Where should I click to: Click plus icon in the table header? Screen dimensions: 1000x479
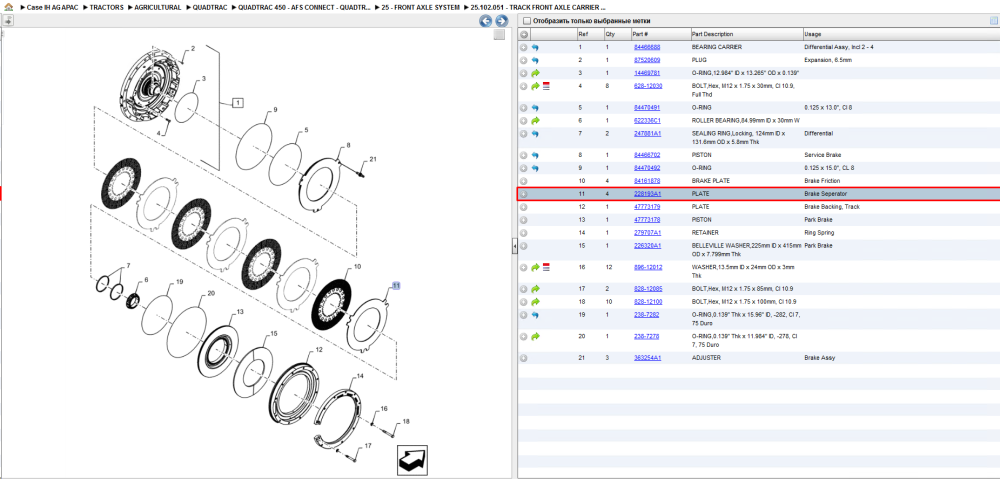pyautogui.click(x=524, y=34)
